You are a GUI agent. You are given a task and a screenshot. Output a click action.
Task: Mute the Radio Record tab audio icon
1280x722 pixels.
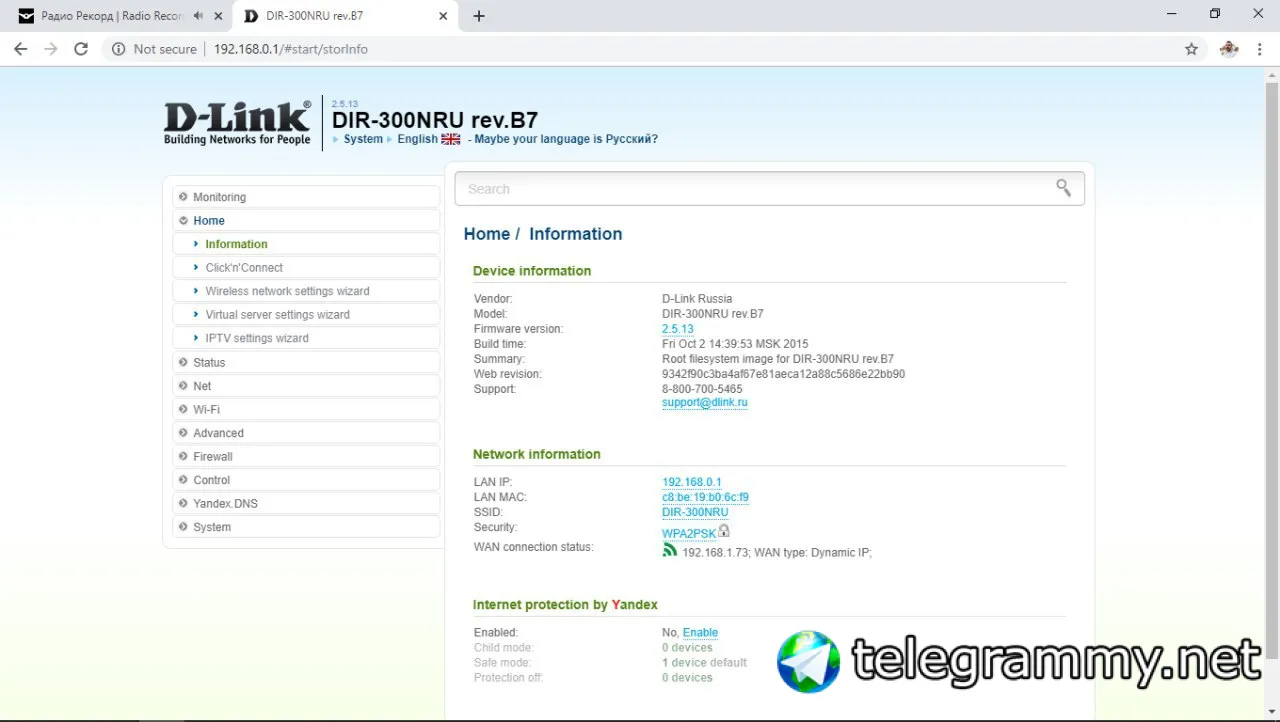pos(198,16)
